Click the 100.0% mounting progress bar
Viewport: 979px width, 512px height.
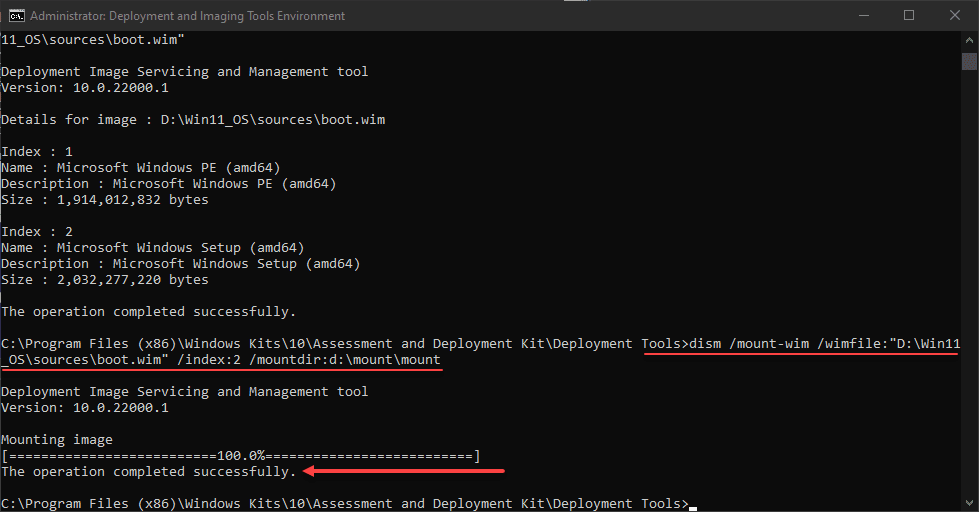pyautogui.click(x=241, y=456)
